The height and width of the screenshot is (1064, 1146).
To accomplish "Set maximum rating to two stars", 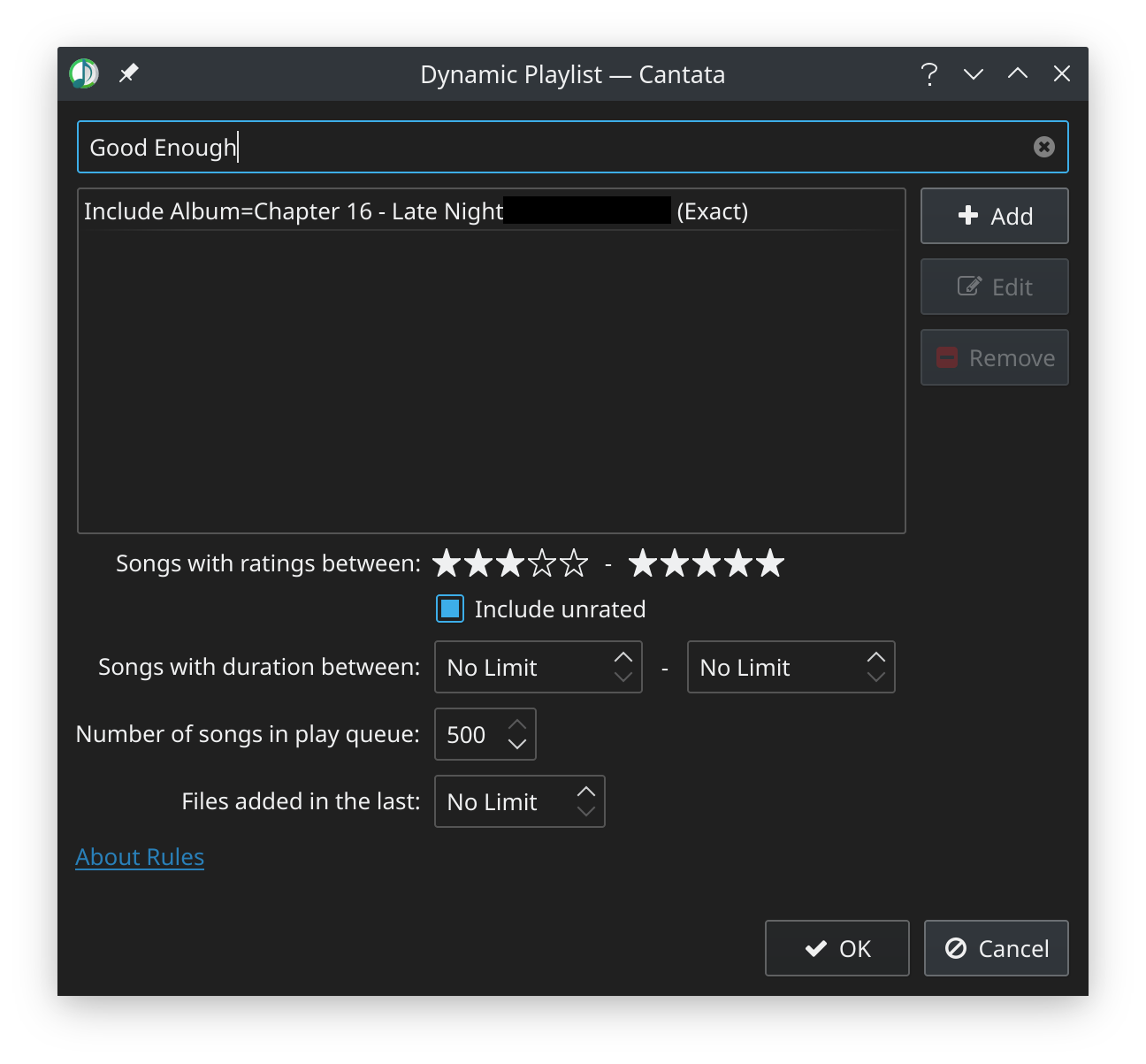I will [675, 563].
